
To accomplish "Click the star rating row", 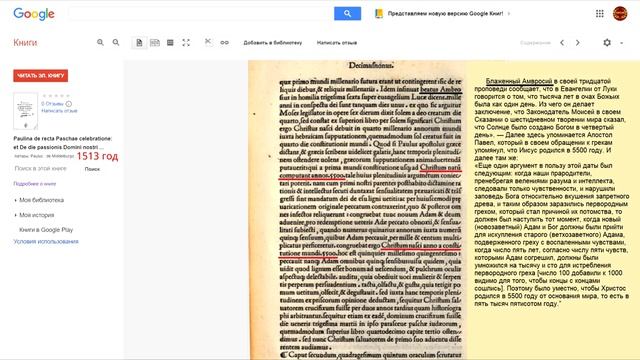I will coord(56,96).
